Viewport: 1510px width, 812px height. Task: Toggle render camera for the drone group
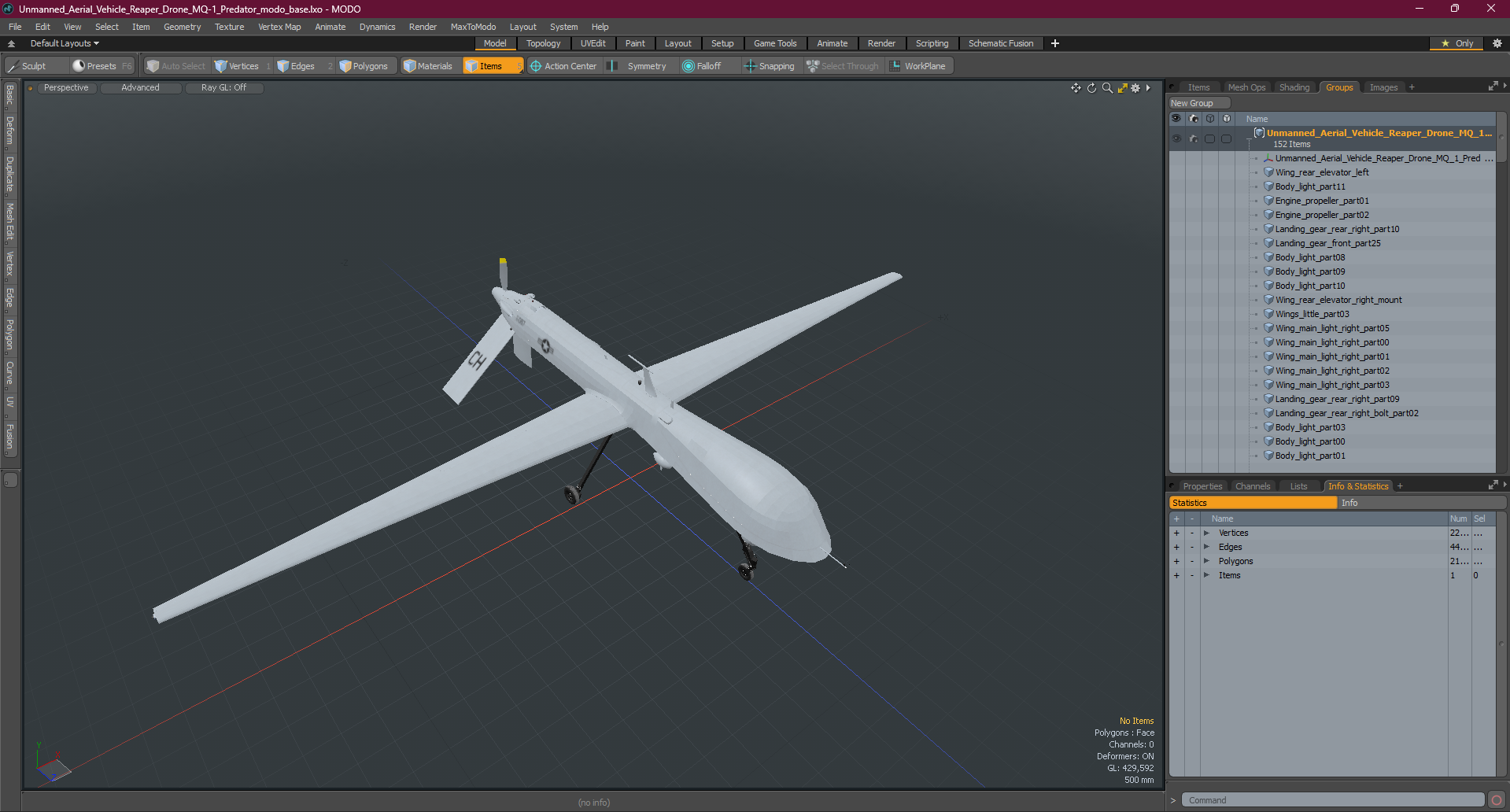click(1194, 138)
